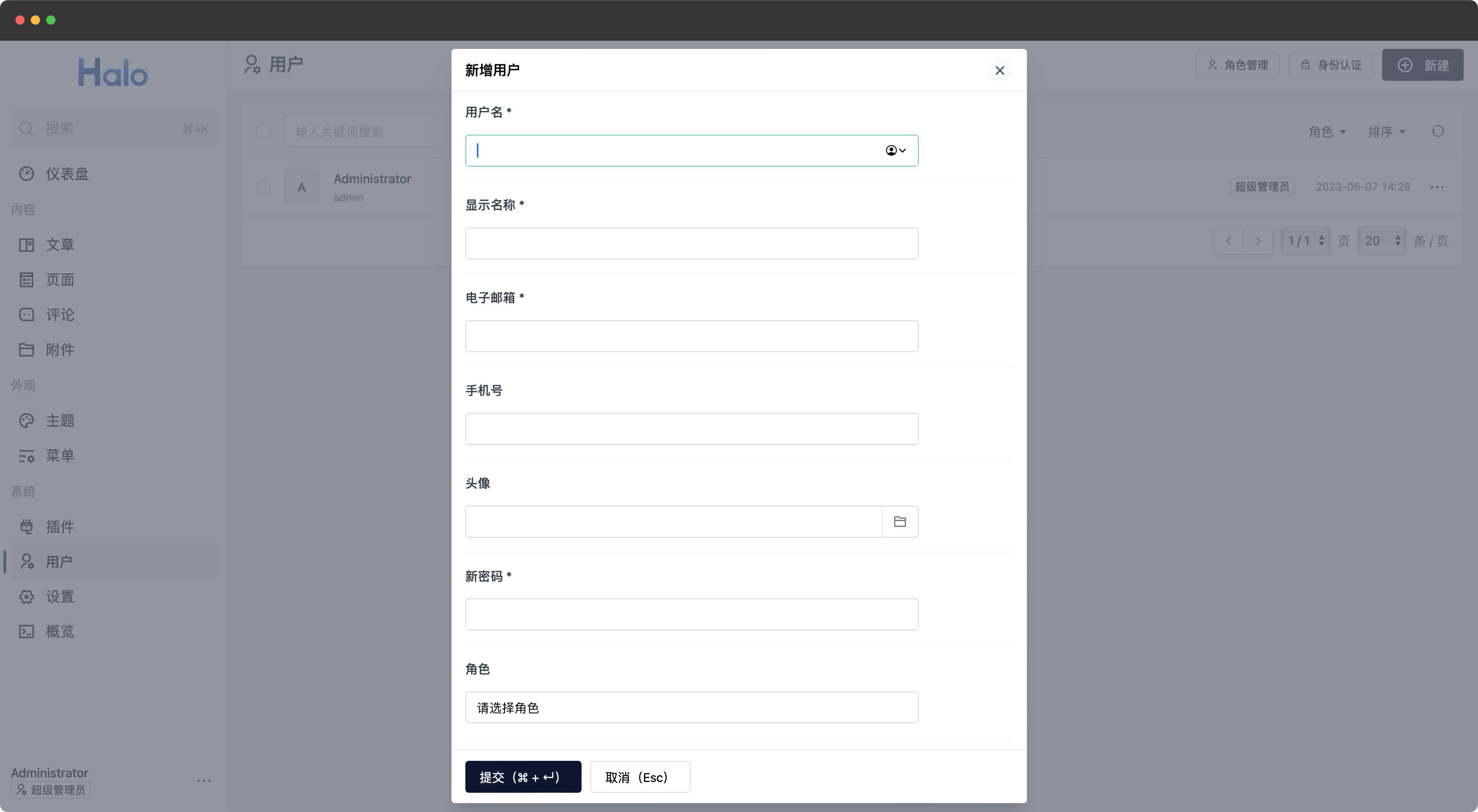Click the 取消 (Esc) cancel button

(640, 777)
